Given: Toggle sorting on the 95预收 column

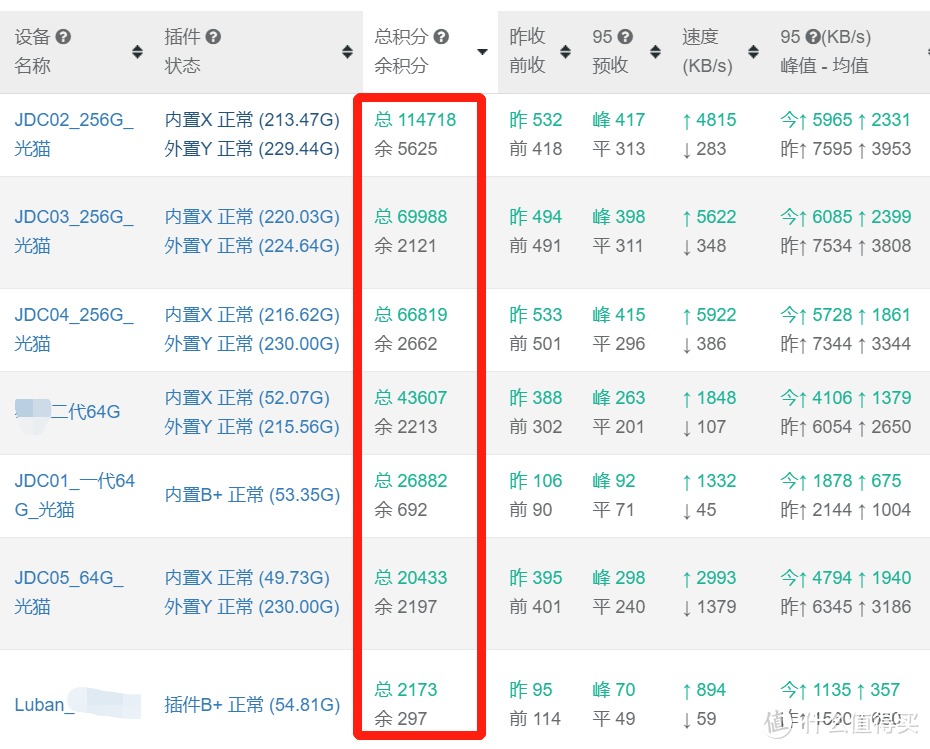Looking at the screenshot, I should pos(654,52).
